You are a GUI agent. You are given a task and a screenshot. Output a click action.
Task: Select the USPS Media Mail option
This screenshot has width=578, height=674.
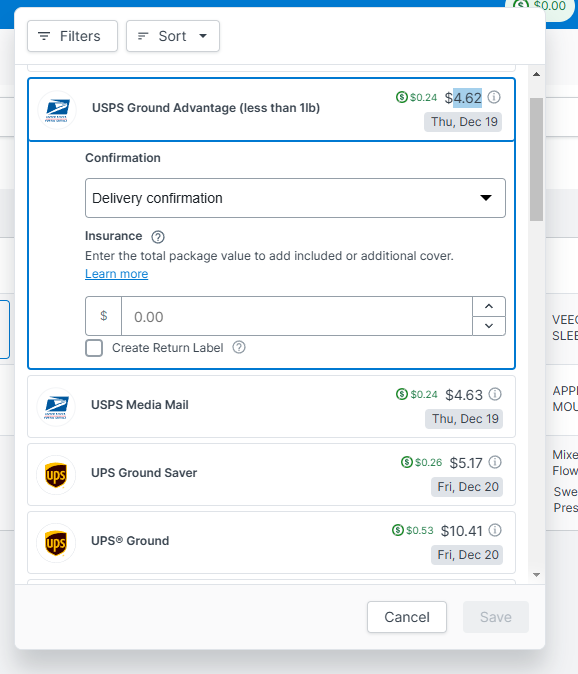pos(271,407)
